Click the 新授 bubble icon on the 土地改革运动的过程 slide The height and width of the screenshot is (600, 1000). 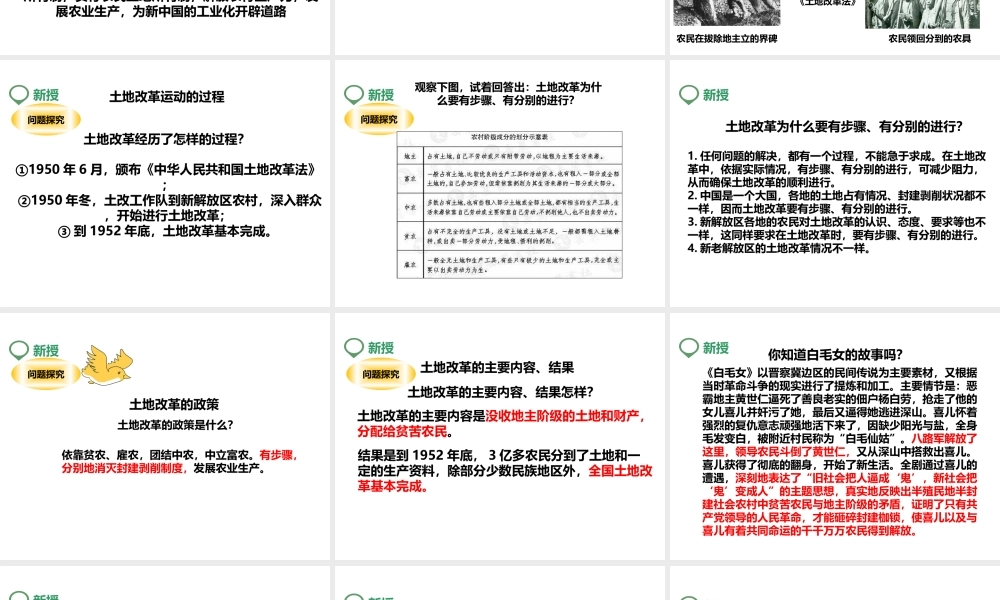(19, 94)
